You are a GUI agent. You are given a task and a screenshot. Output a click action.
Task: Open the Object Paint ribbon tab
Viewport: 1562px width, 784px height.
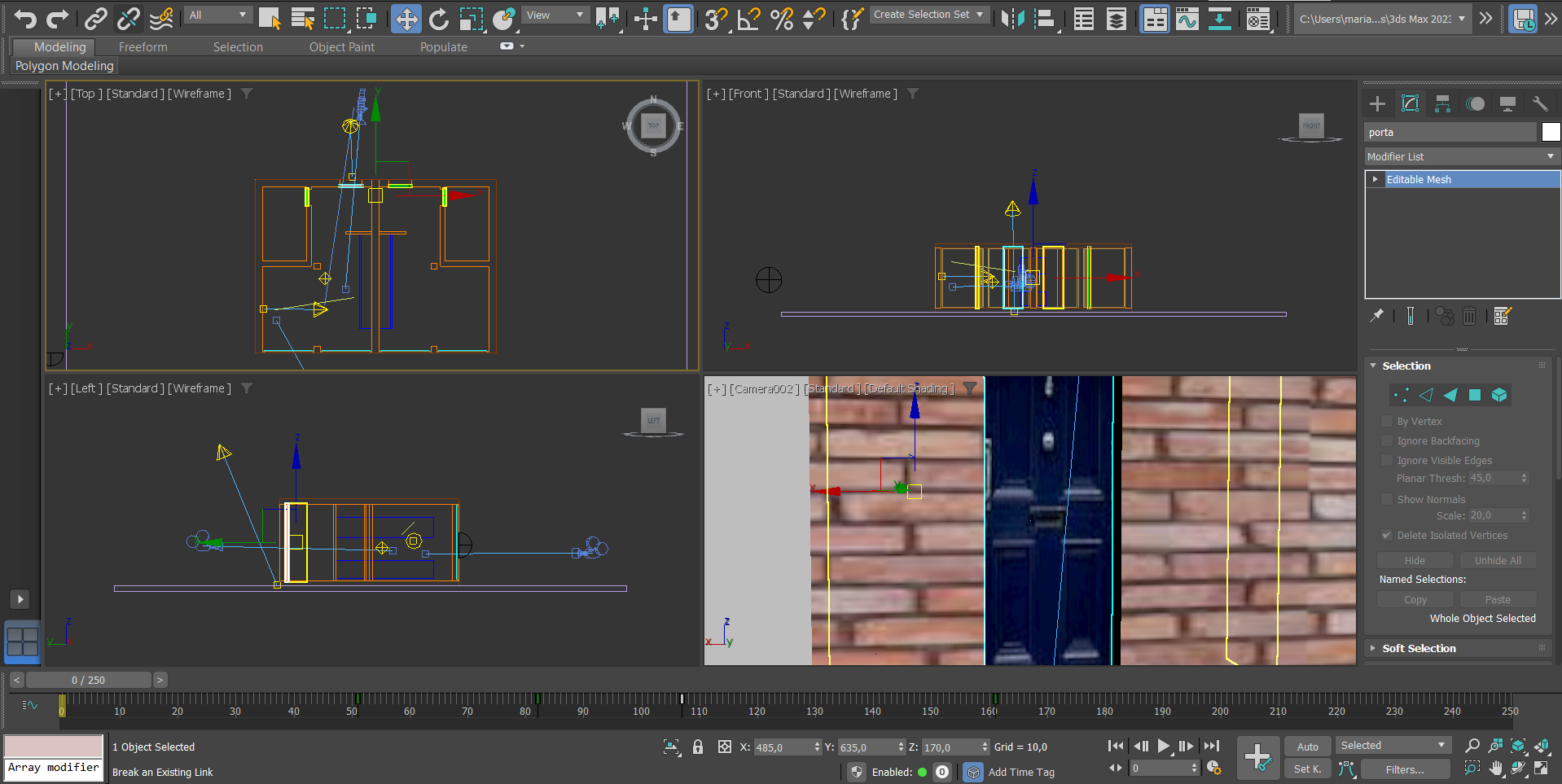341,47
